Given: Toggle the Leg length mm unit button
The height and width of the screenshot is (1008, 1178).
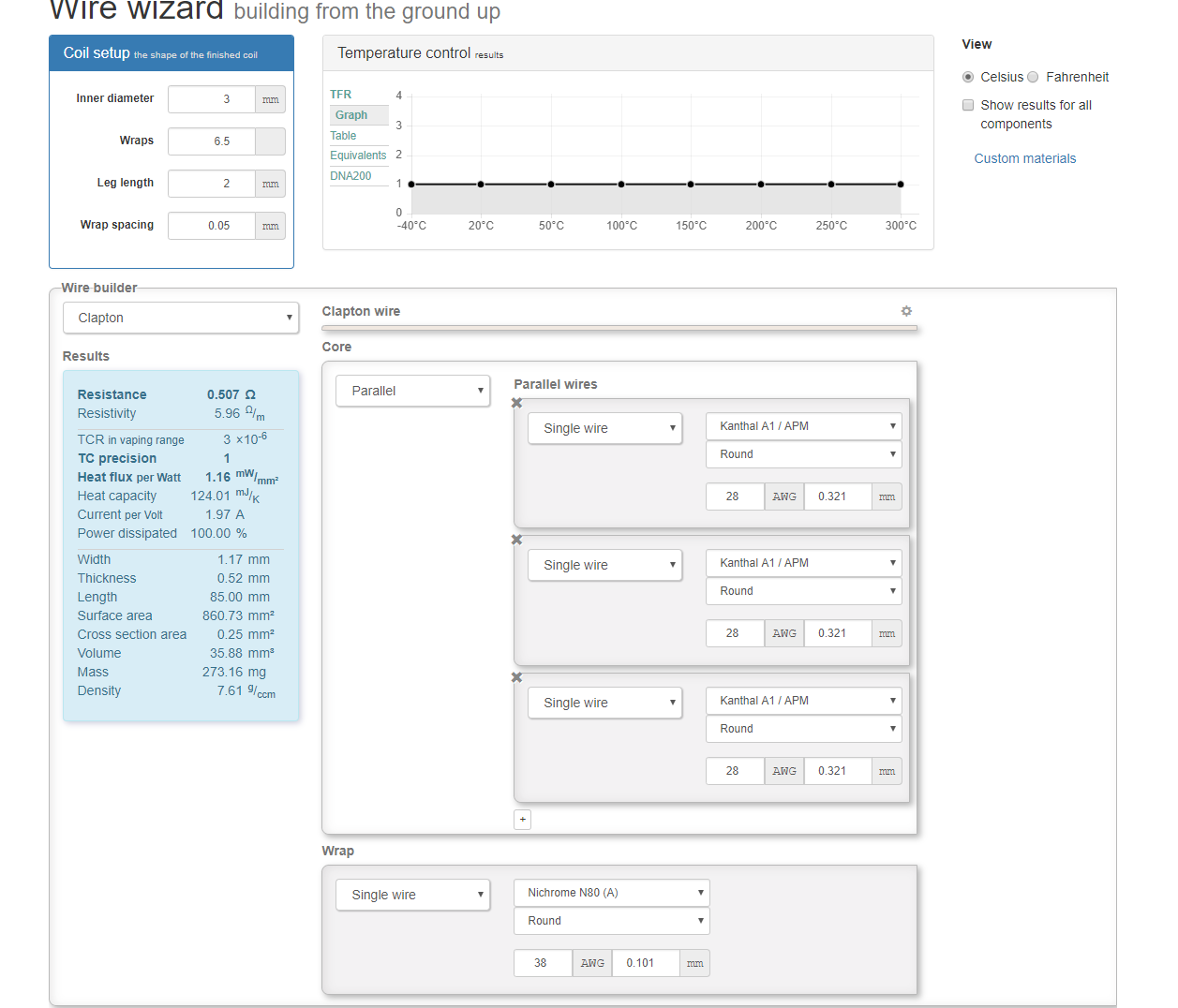Looking at the screenshot, I should (271, 184).
